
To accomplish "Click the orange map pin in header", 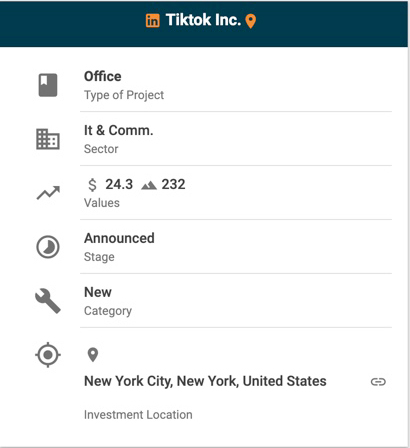I will 251,21.
